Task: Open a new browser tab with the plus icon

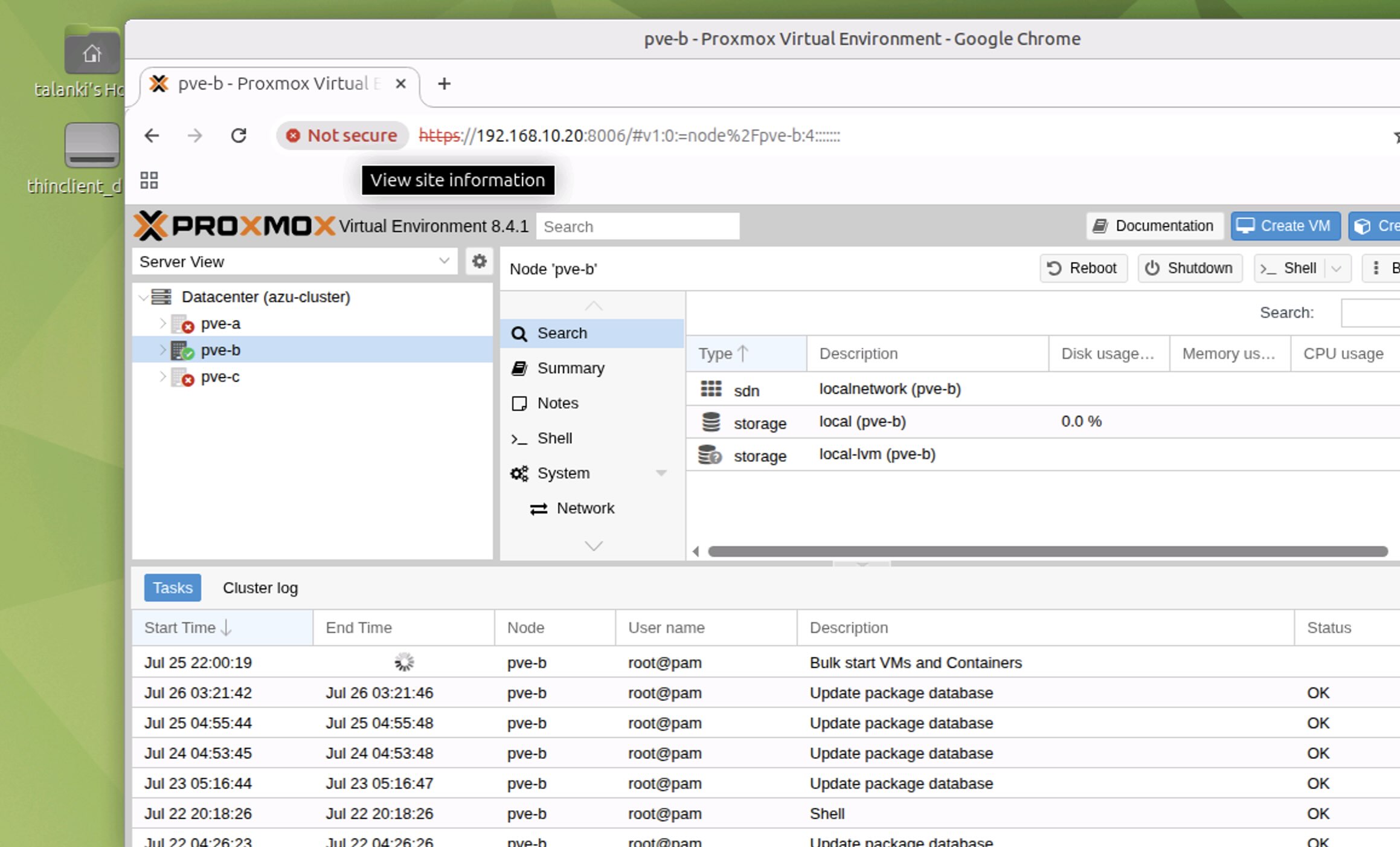Action: pos(444,83)
